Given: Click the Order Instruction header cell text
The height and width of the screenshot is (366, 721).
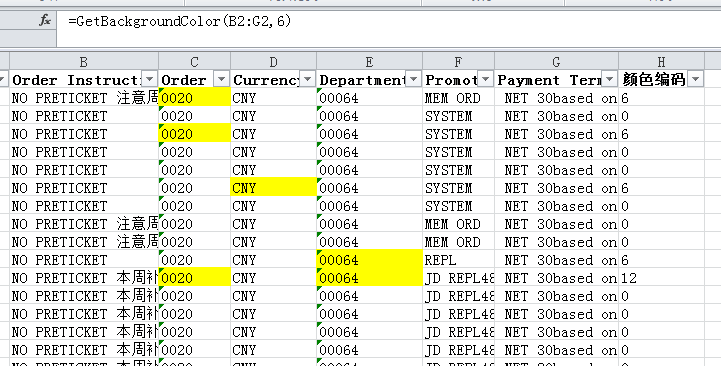Looking at the screenshot, I should point(77,80).
